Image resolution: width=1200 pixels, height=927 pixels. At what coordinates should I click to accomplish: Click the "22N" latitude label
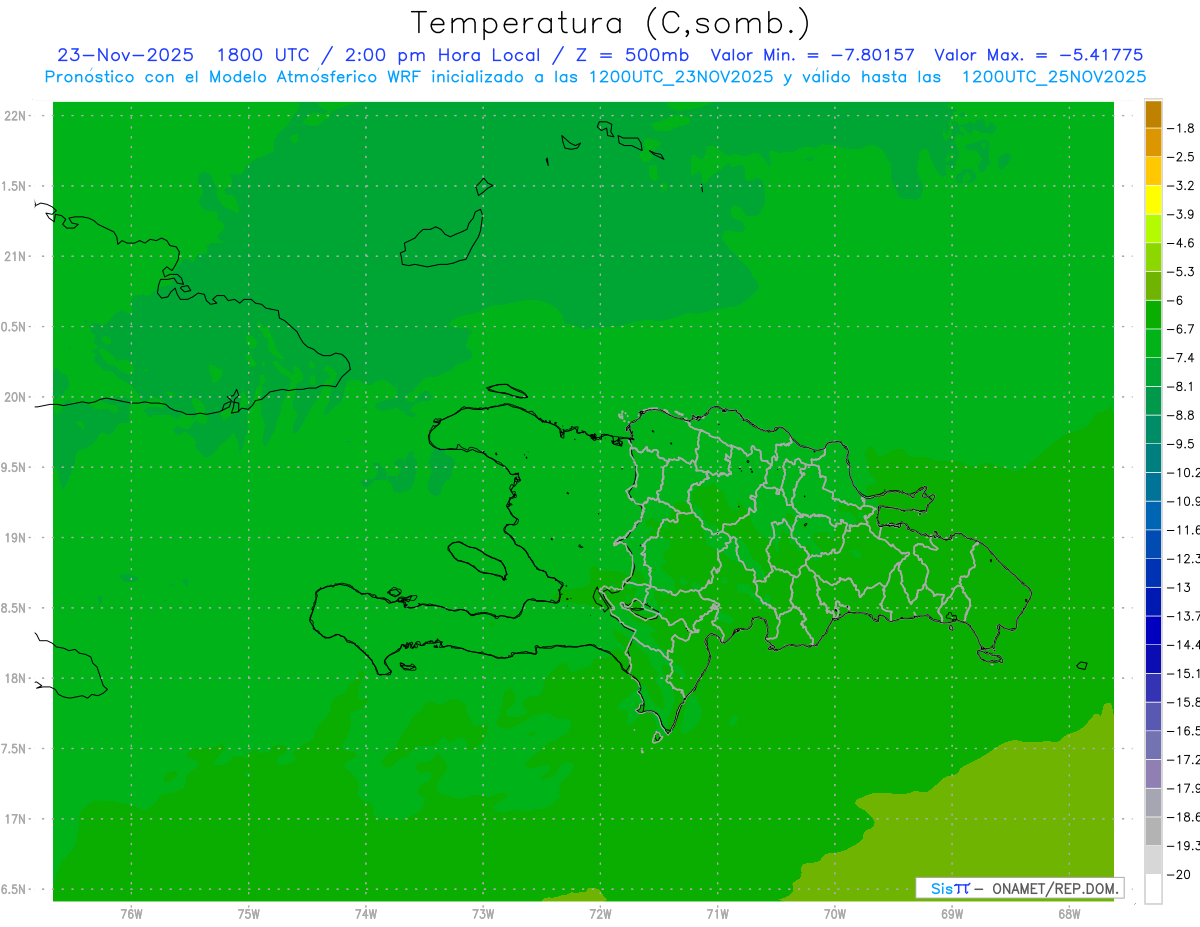(14, 116)
